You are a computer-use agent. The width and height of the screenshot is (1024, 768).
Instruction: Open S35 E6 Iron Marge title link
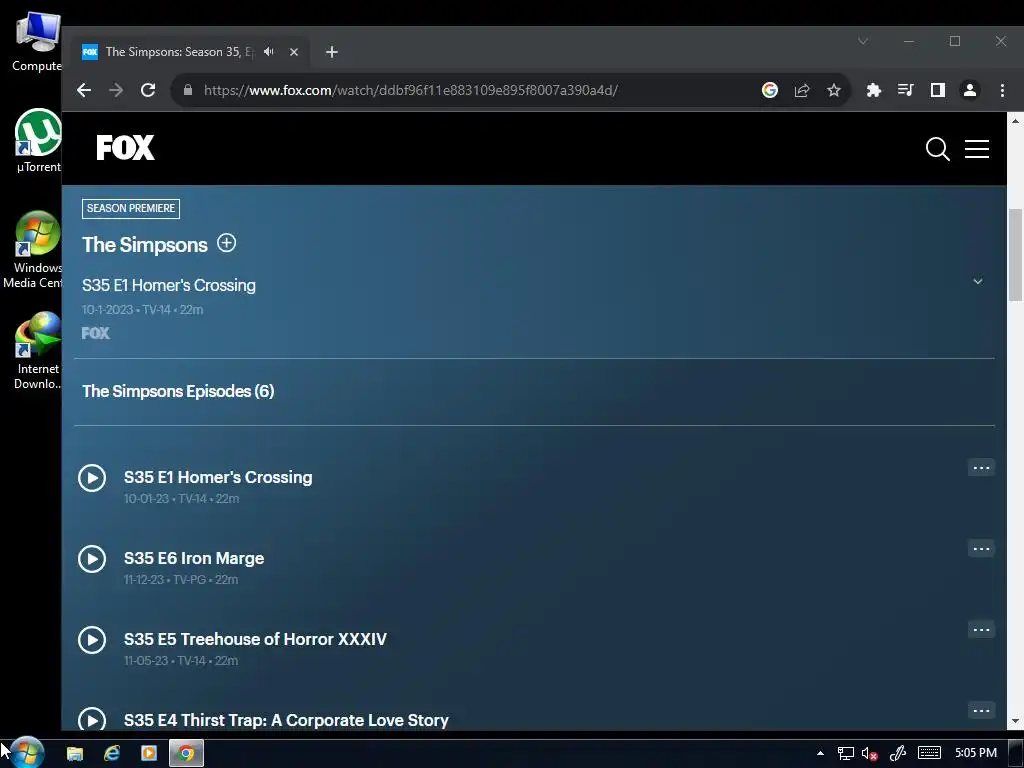click(194, 558)
